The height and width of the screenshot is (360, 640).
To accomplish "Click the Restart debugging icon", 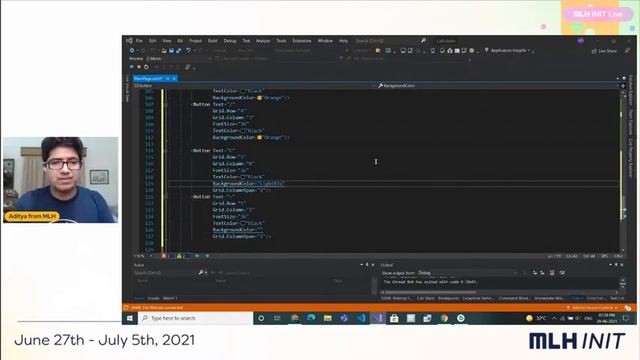I will click(x=146, y=67).
